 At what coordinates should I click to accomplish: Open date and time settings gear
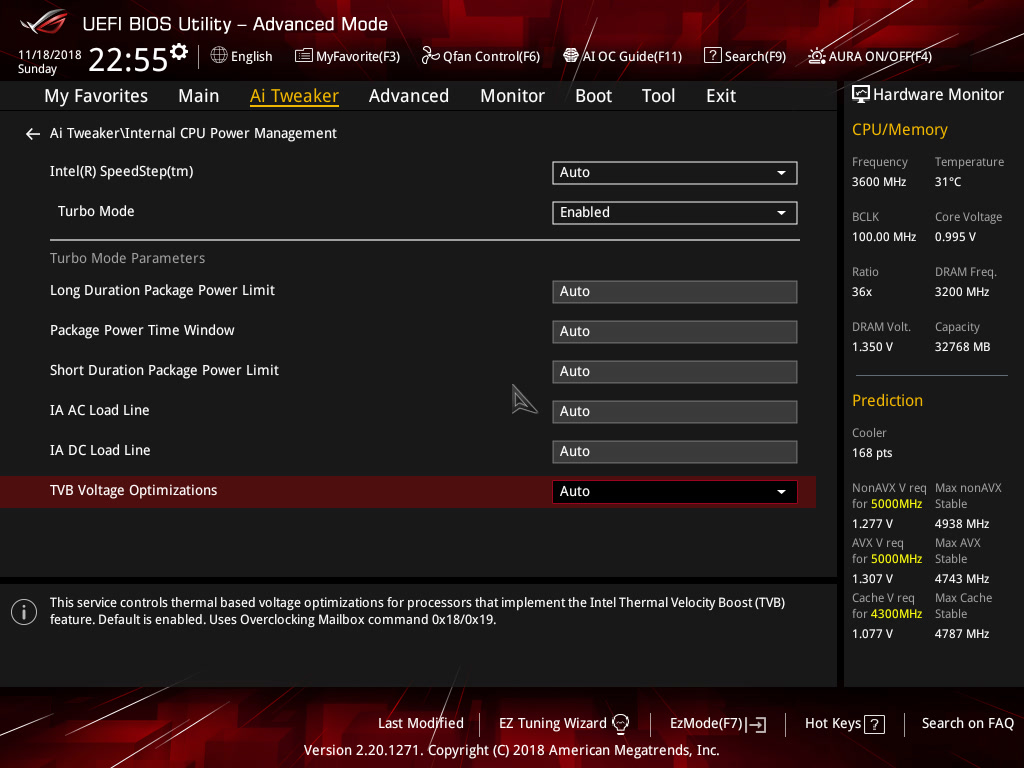pyautogui.click(x=179, y=52)
